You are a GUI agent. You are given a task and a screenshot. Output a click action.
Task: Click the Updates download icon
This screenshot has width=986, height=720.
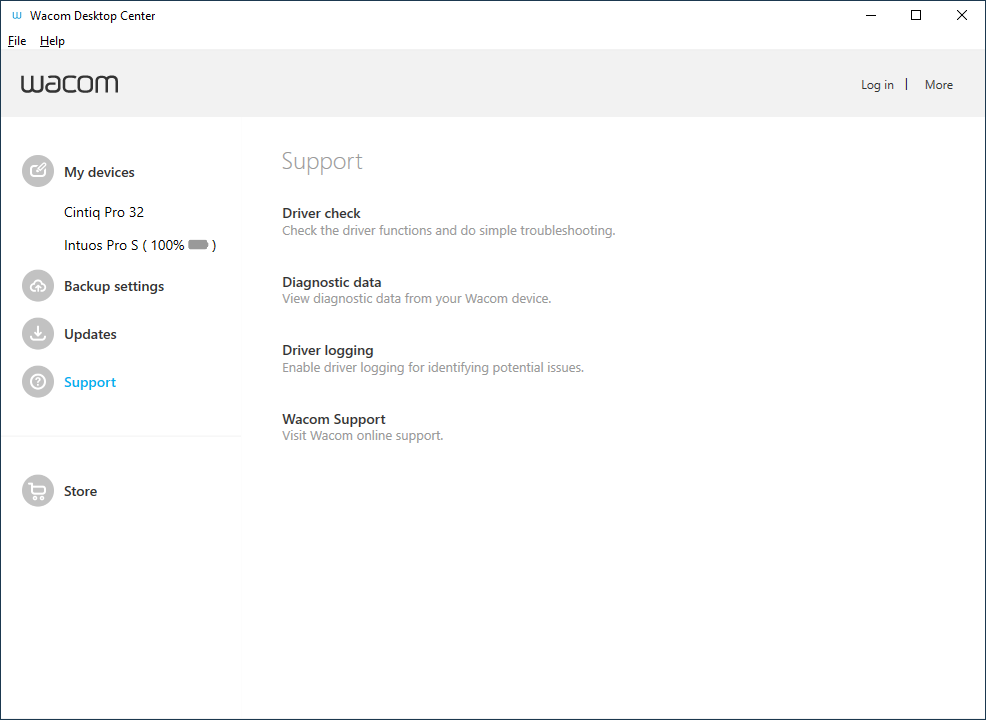pyautogui.click(x=38, y=333)
